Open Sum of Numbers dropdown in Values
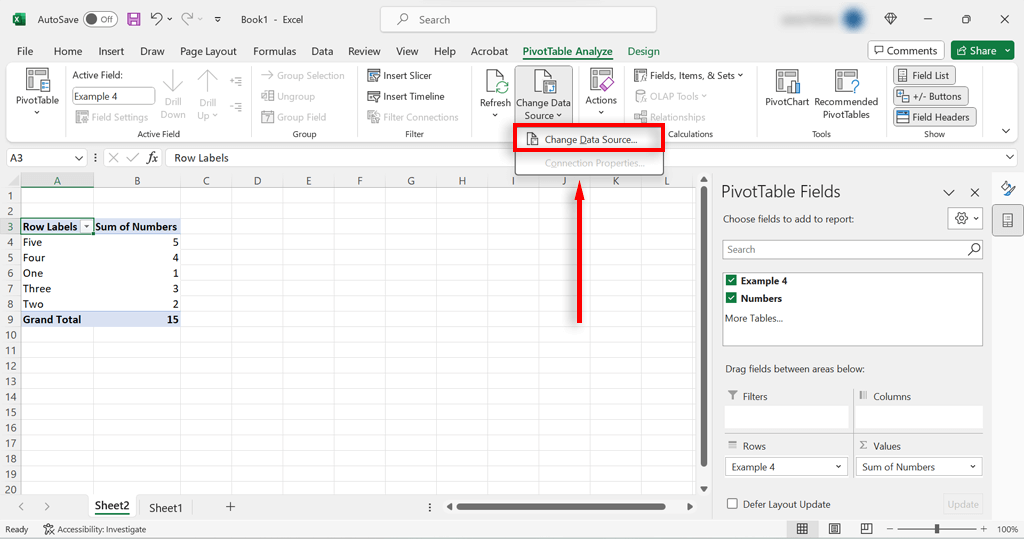This screenshot has height=539, width=1024. coord(972,466)
